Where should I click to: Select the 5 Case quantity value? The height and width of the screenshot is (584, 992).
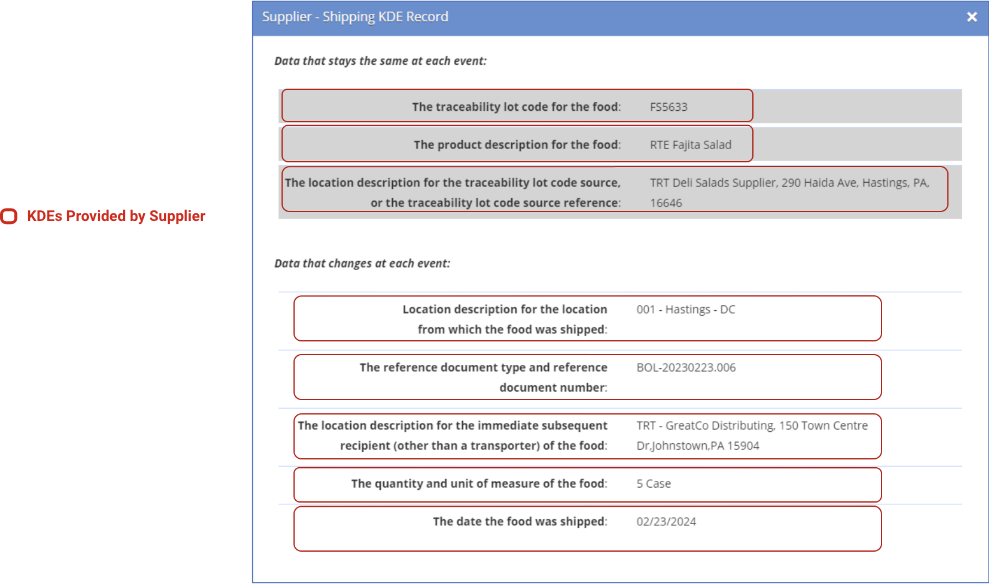(653, 484)
